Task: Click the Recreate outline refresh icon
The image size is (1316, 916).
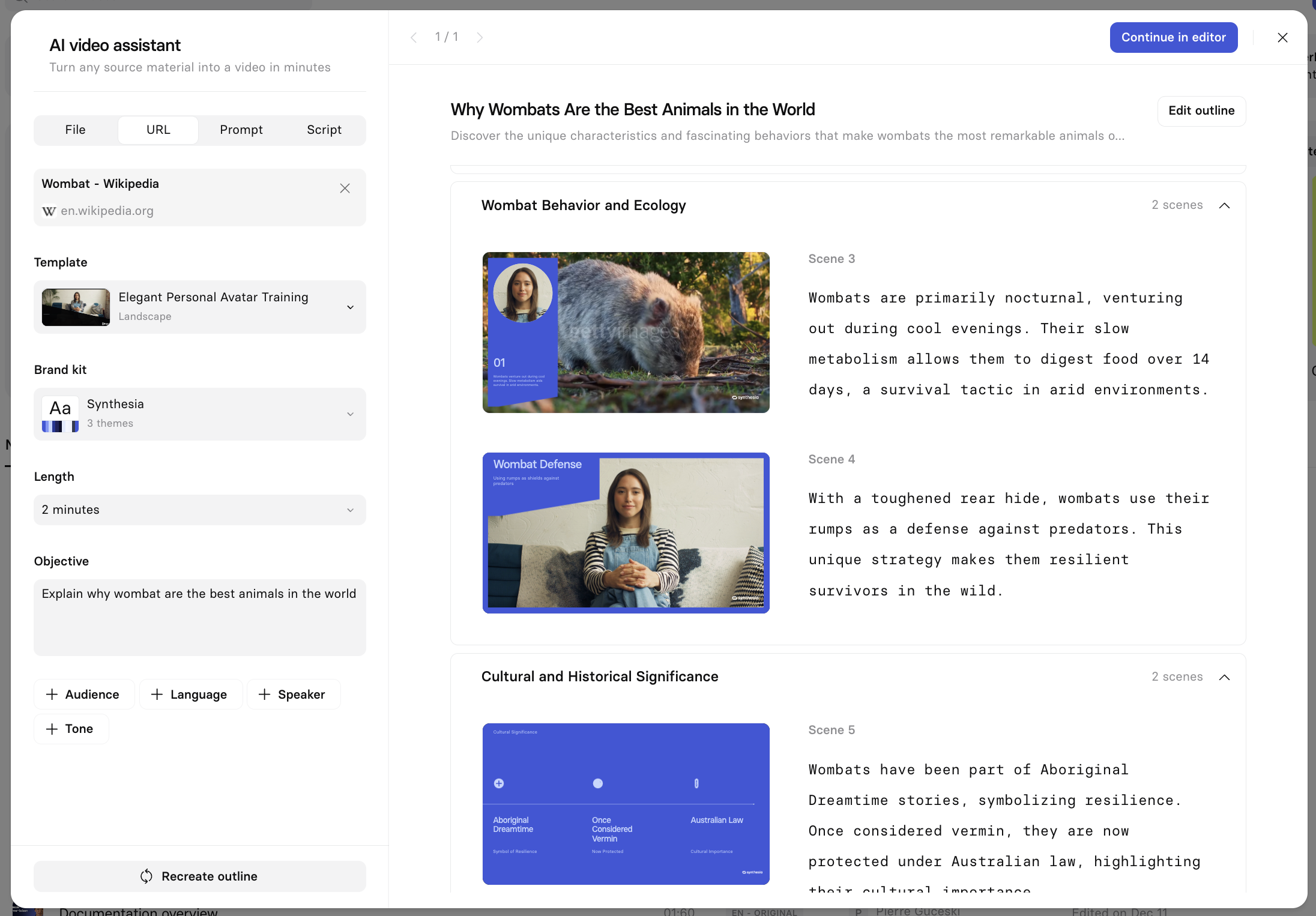Action: point(146,876)
